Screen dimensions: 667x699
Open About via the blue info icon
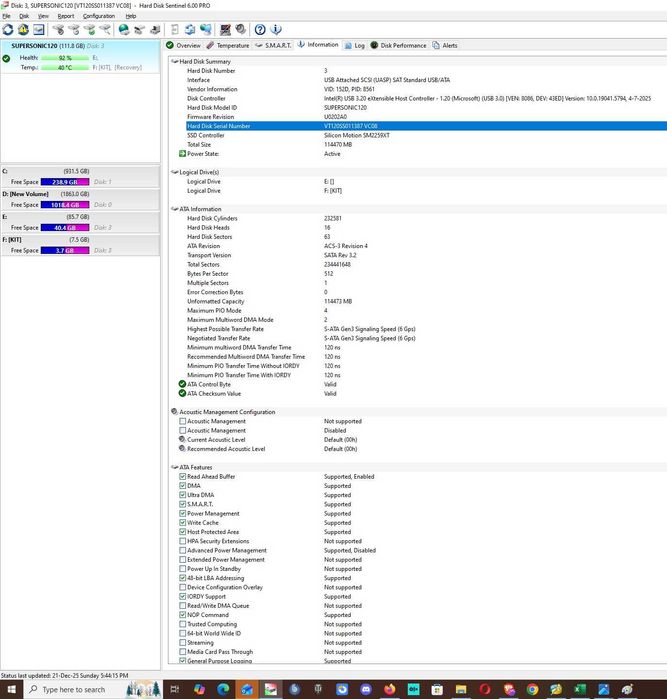point(276,30)
